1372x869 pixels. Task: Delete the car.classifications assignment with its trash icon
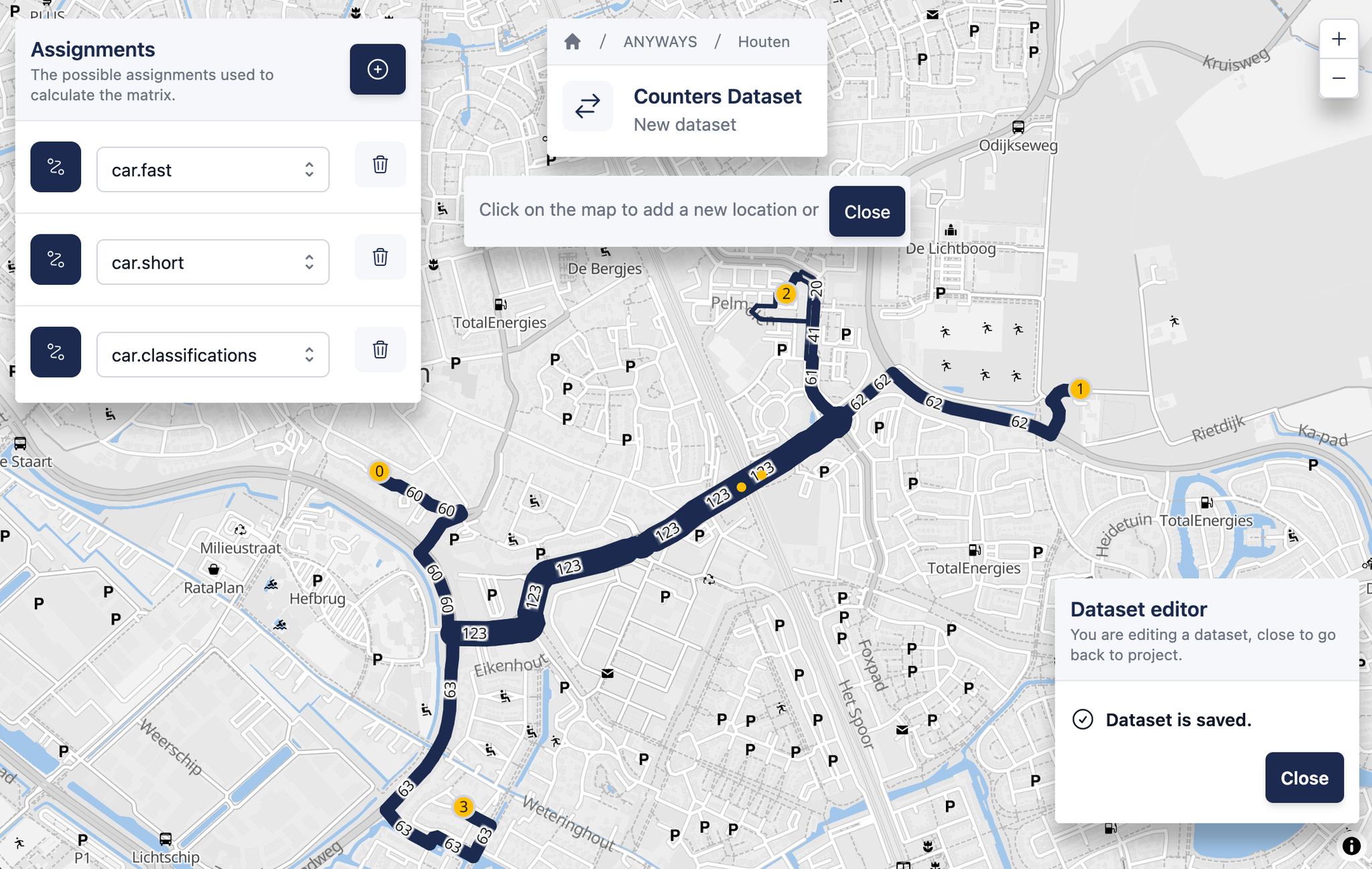(x=379, y=350)
